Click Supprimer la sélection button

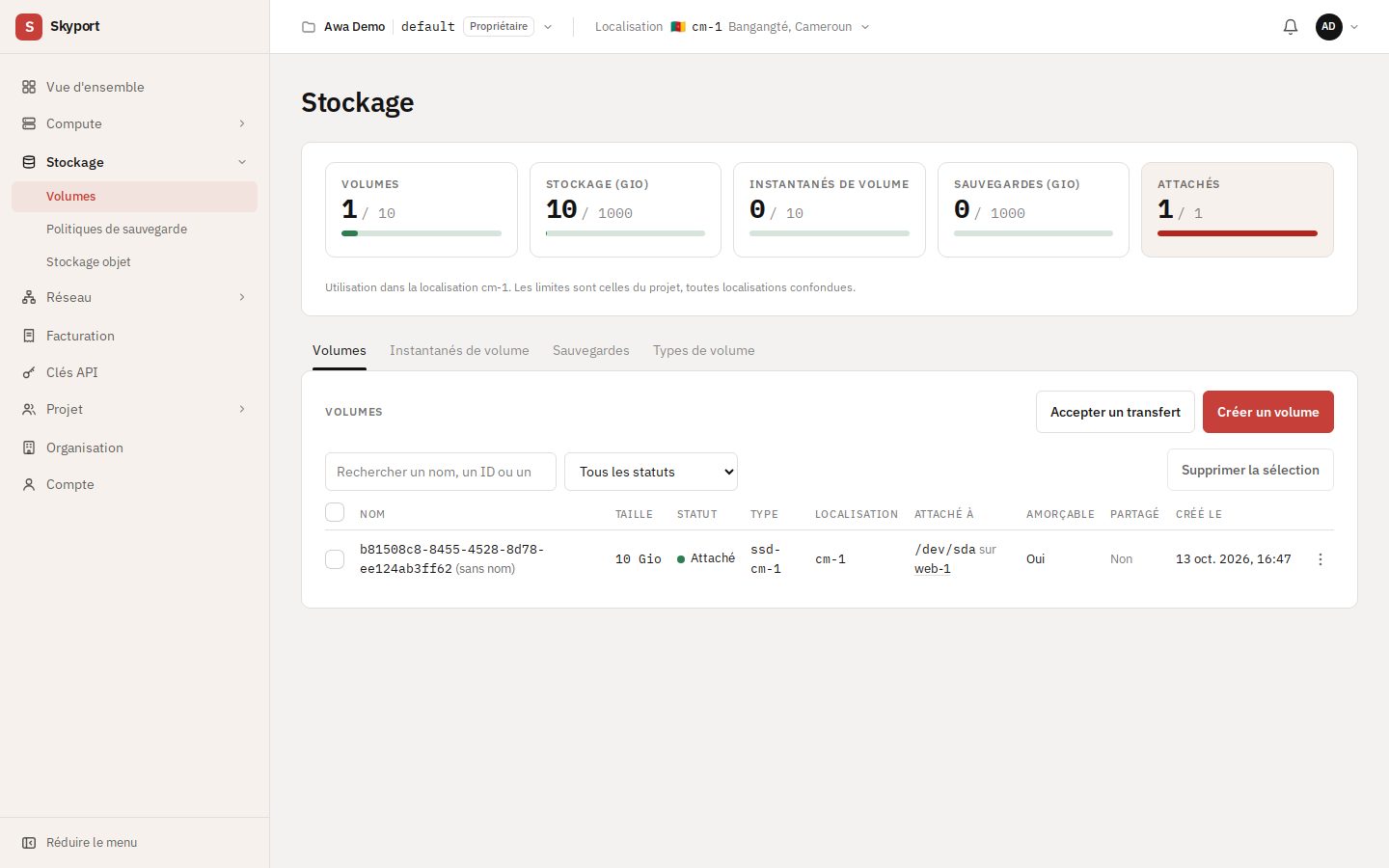click(x=1250, y=470)
